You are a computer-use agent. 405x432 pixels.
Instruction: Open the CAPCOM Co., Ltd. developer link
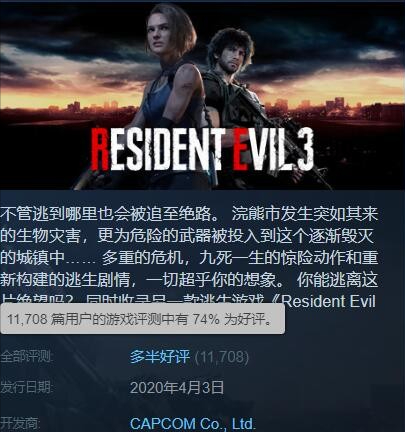[x=193, y=424]
